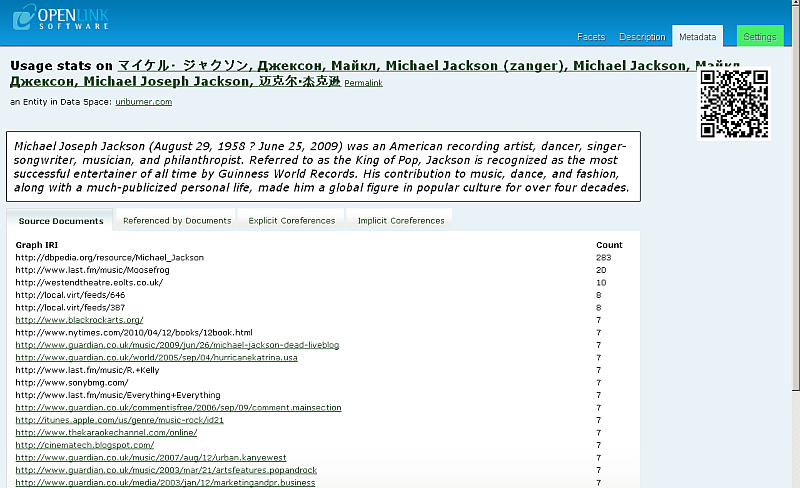Select the Metadata tab
The height and width of the screenshot is (488, 800).
[697, 37]
